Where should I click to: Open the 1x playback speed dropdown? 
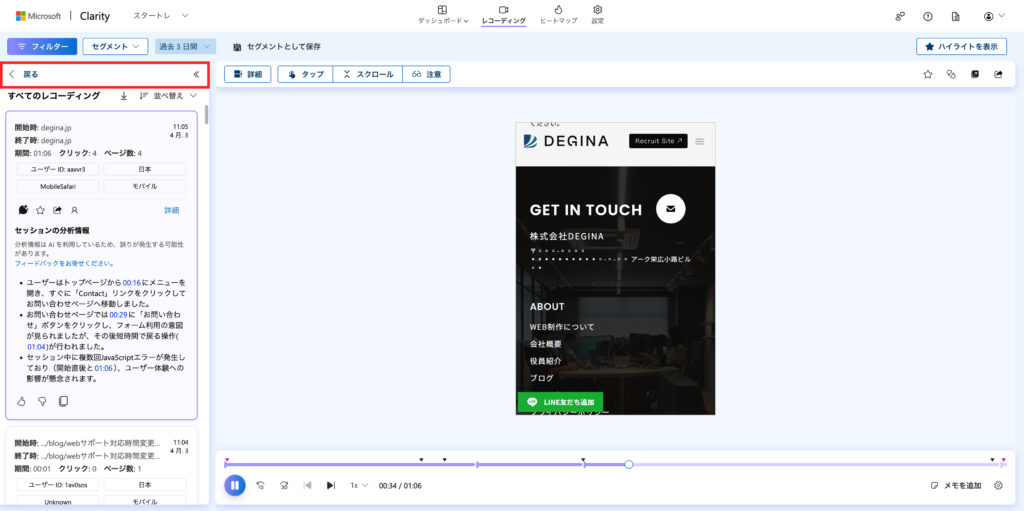358,485
